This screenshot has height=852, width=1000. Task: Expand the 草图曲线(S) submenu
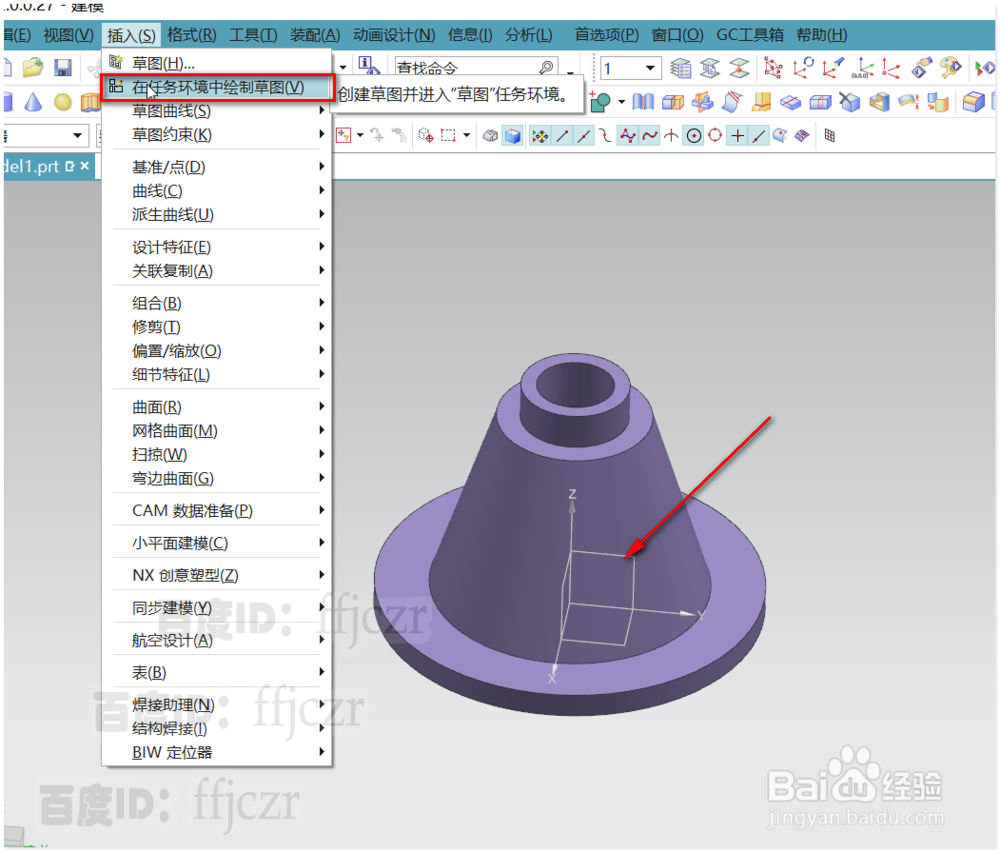(x=217, y=111)
